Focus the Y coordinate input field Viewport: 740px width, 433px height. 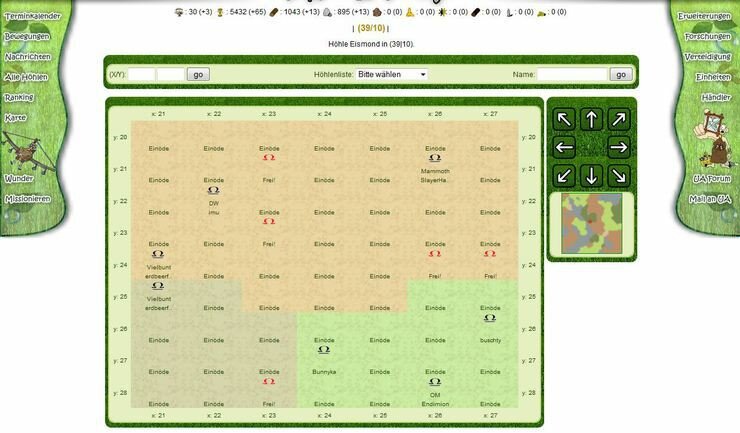[170, 75]
